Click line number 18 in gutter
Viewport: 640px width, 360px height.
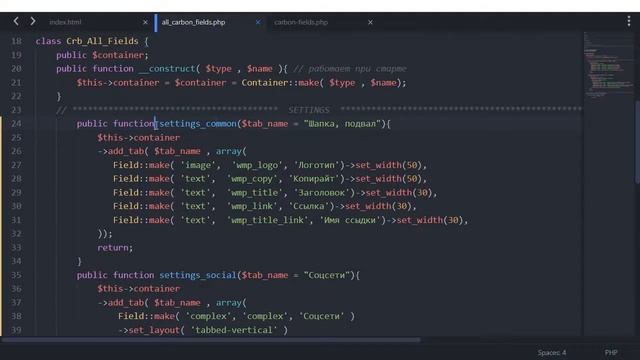point(16,41)
